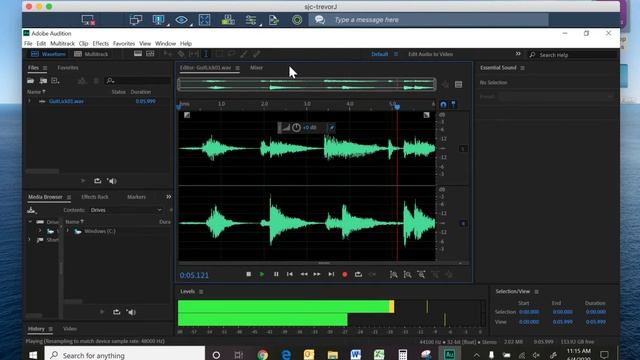This screenshot has height=360, width=640.
Task: Click the Rewind button
Action: point(304,274)
